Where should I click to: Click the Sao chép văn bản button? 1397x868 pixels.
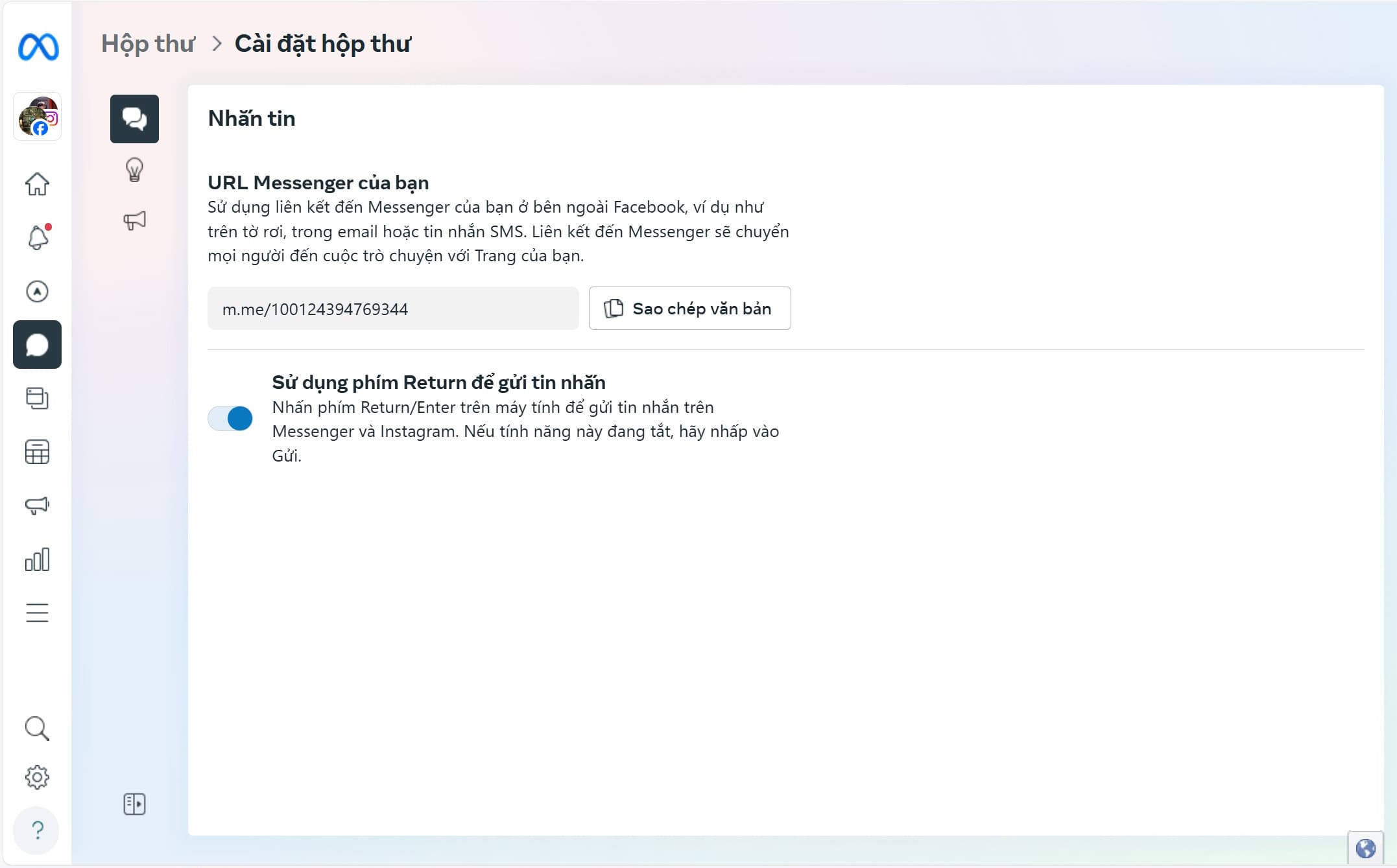pyautogui.click(x=689, y=309)
